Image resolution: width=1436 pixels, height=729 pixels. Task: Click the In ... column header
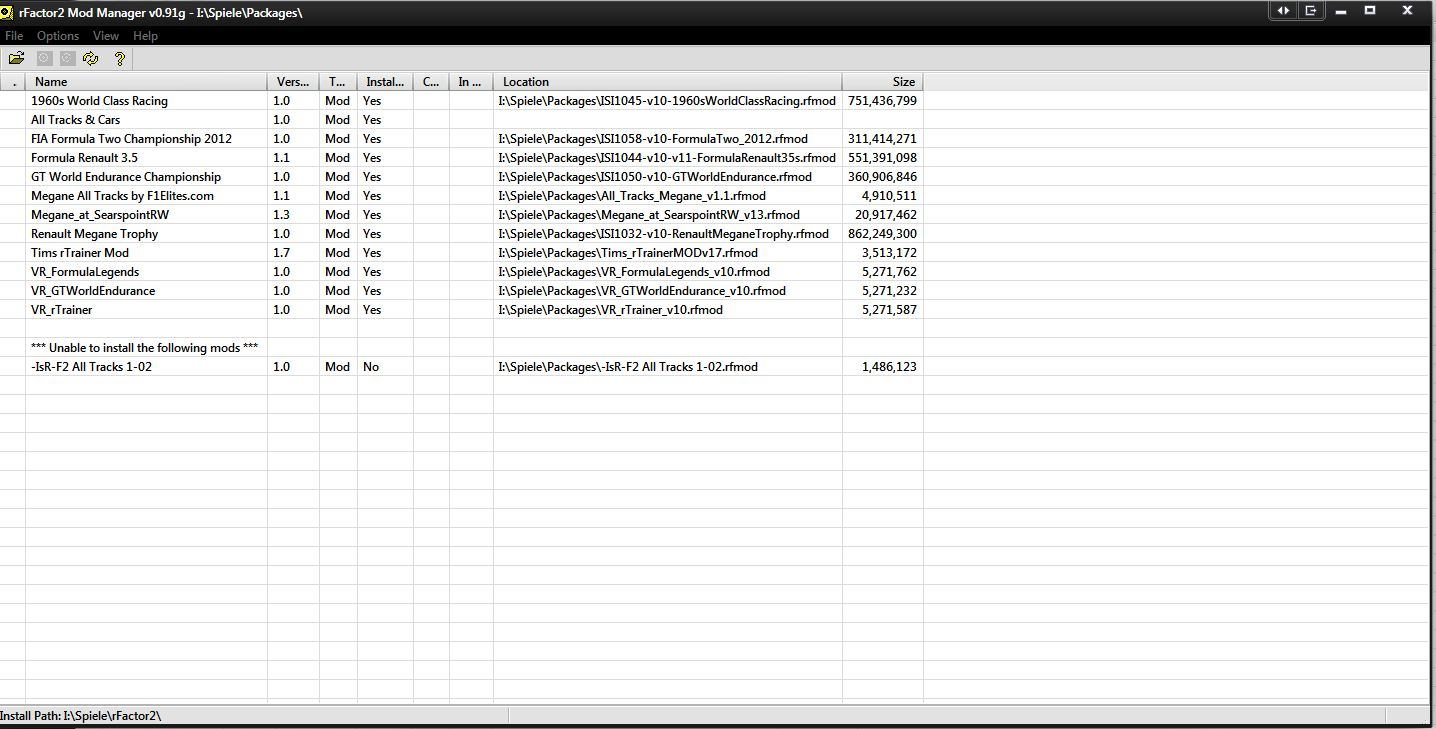[x=471, y=82]
